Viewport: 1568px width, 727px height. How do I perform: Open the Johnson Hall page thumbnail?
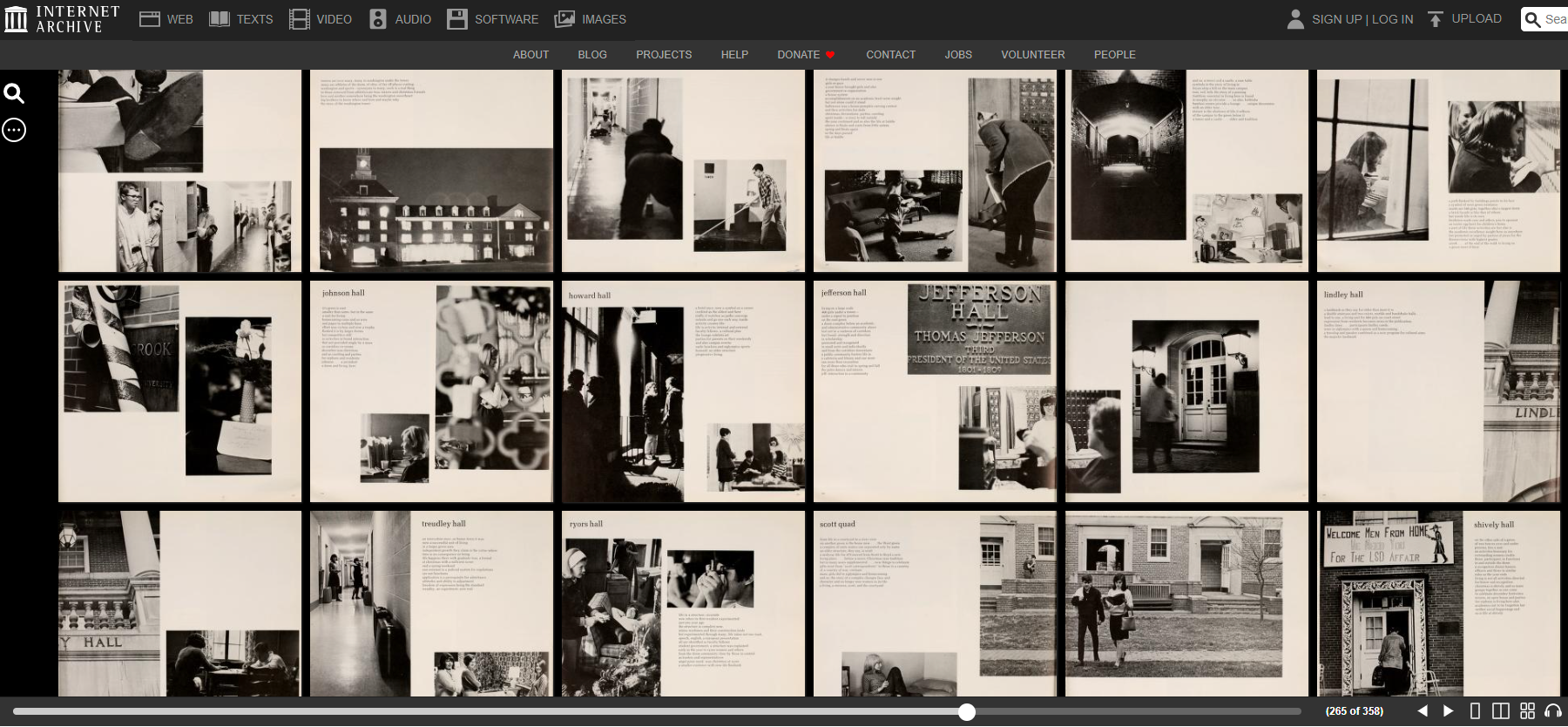[431, 391]
